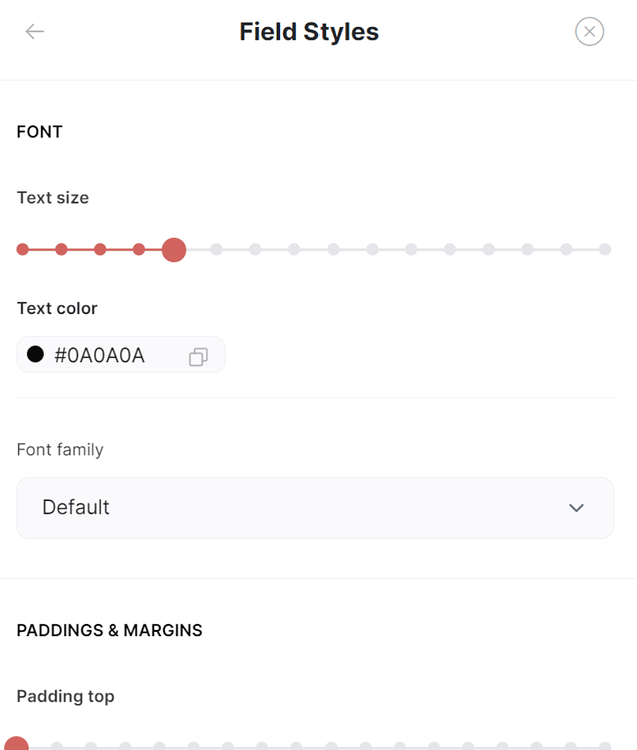
Task: Set text size to the third stop
Action: click(100, 249)
